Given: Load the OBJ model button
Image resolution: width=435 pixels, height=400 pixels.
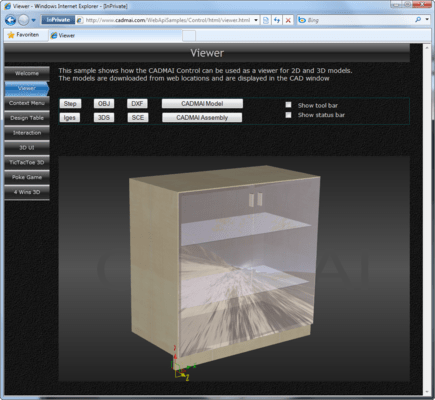Looking at the screenshot, I should coord(104,104).
